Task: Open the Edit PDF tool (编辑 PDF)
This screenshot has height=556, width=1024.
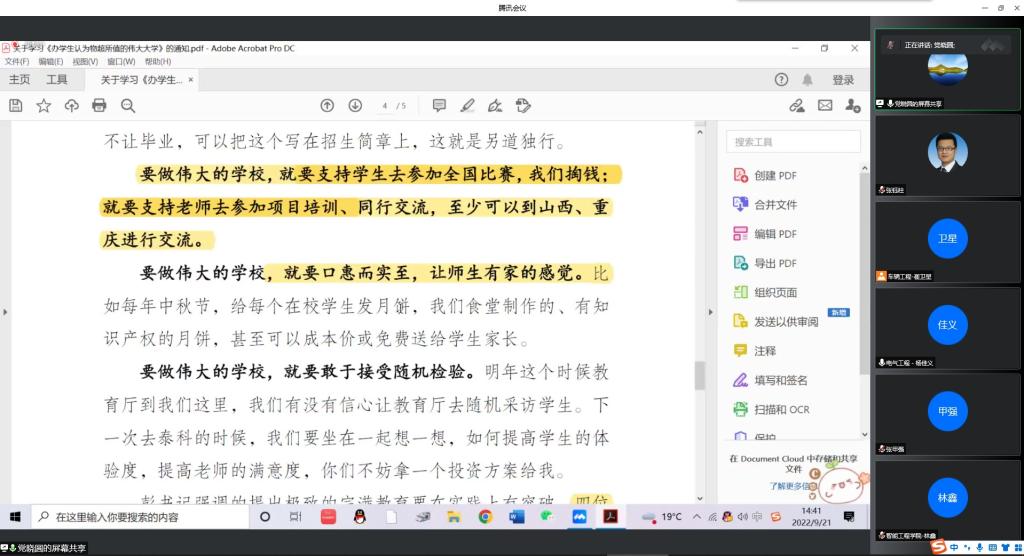Action: pyautogui.click(x=765, y=234)
